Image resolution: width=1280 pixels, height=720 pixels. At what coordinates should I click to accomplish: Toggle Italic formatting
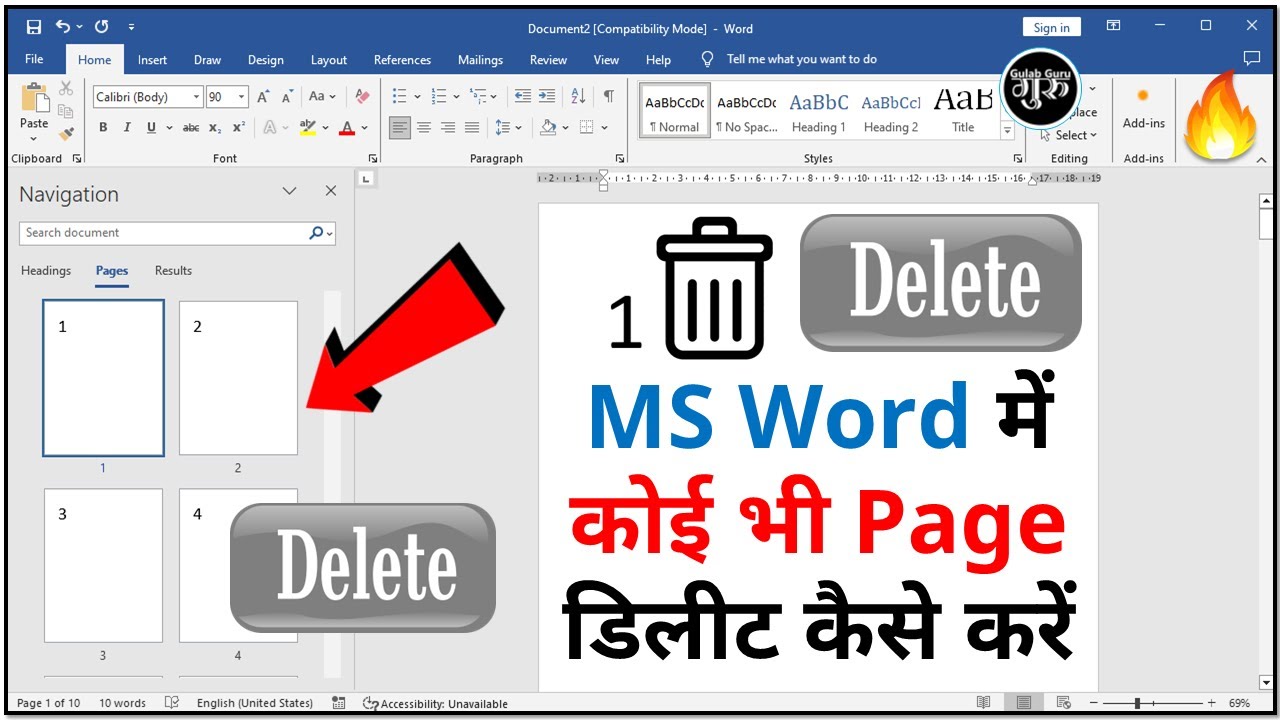[x=127, y=127]
